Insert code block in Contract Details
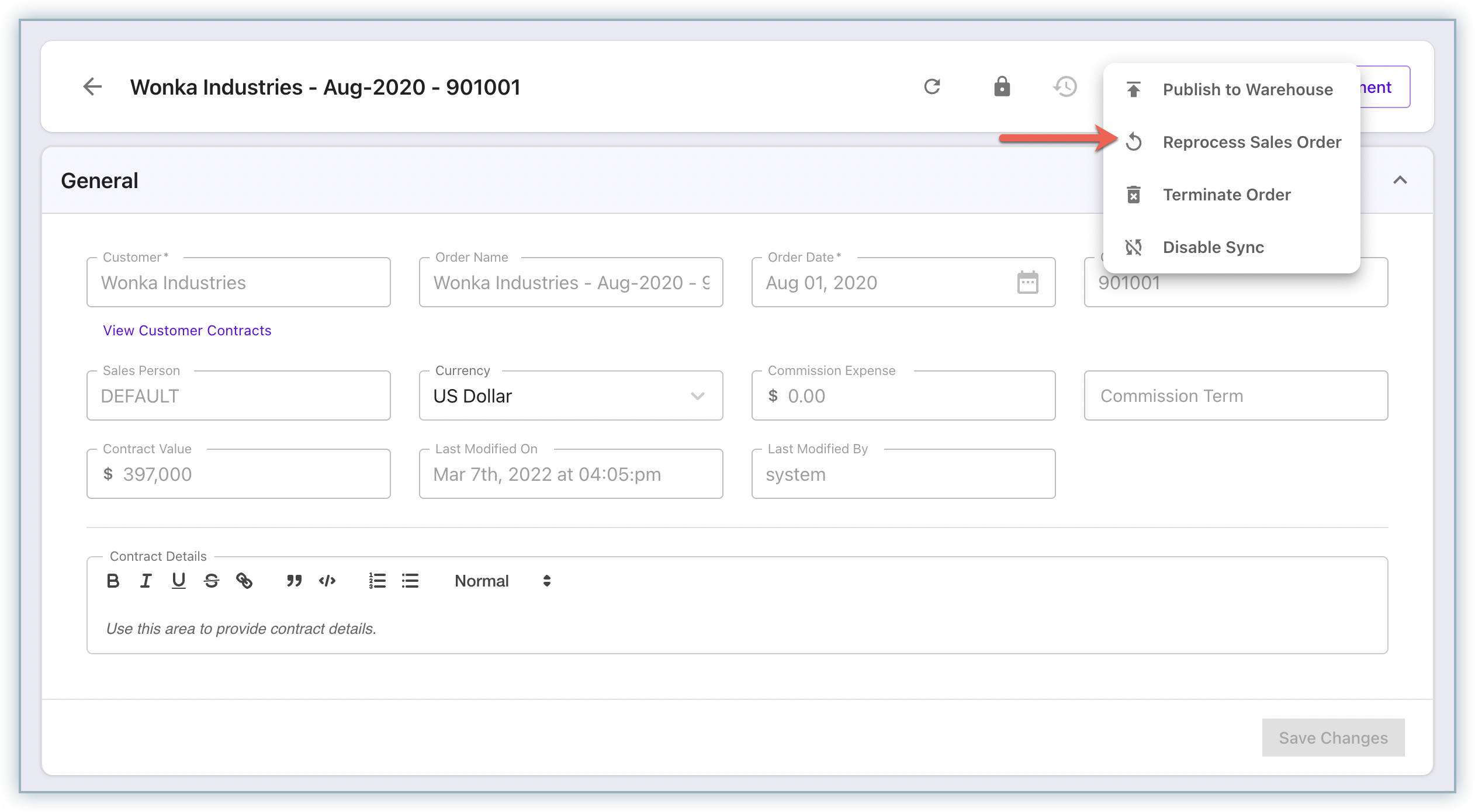1475x812 pixels. [327, 581]
